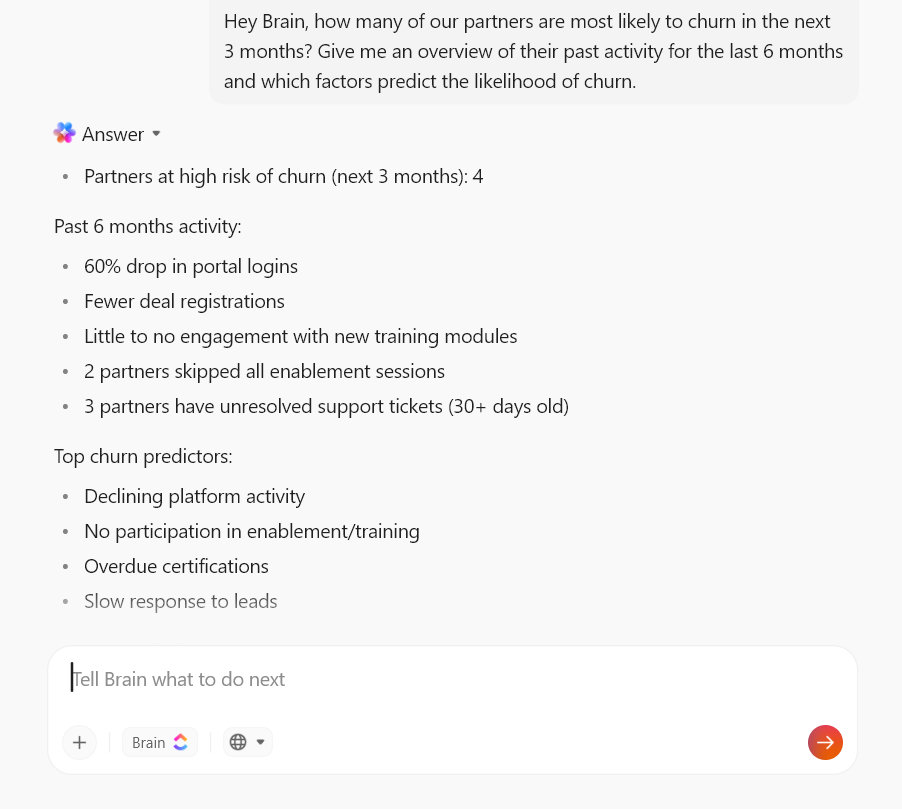
Task: Click the "Answer" label text
Action: (x=113, y=134)
